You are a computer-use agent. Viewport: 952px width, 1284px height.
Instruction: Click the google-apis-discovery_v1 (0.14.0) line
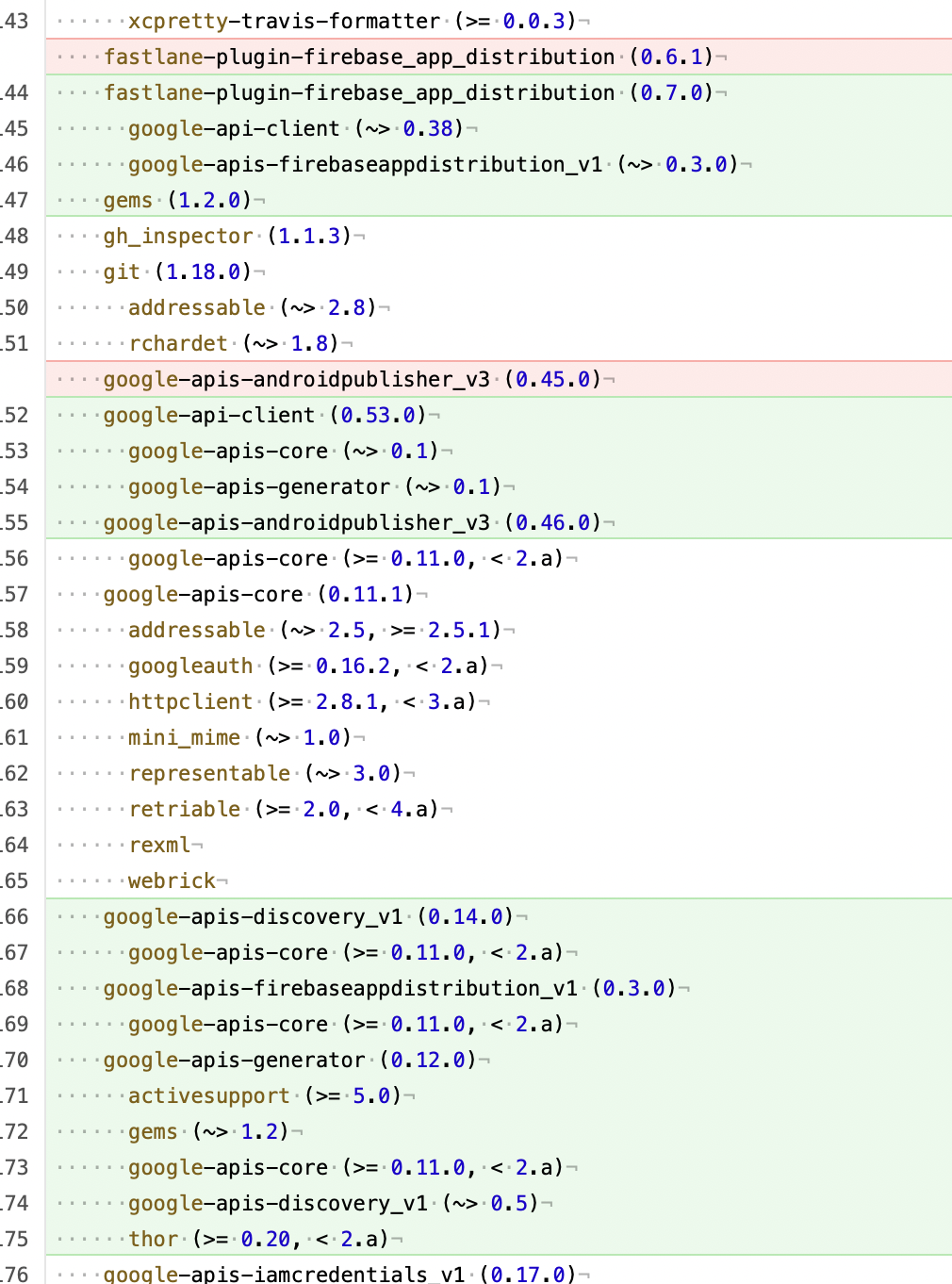tap(500, 916)
